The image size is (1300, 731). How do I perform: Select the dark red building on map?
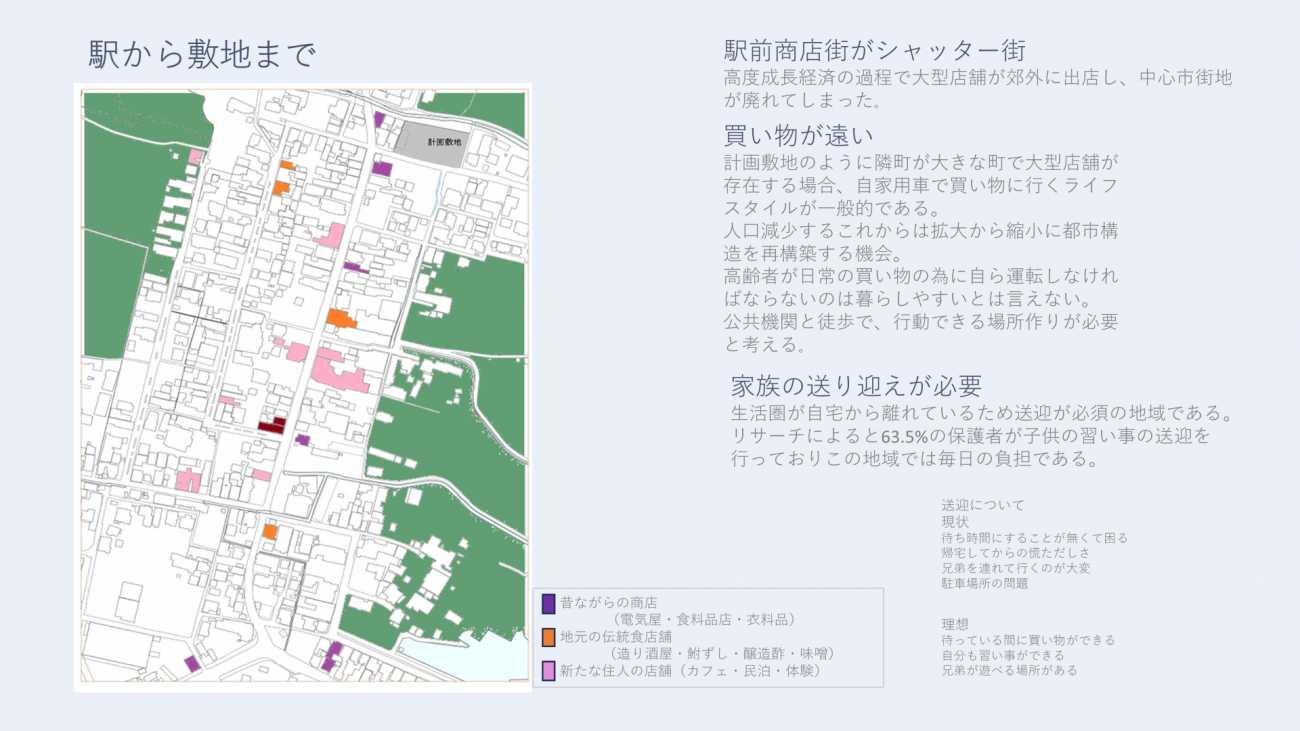[x=272, y=425]
